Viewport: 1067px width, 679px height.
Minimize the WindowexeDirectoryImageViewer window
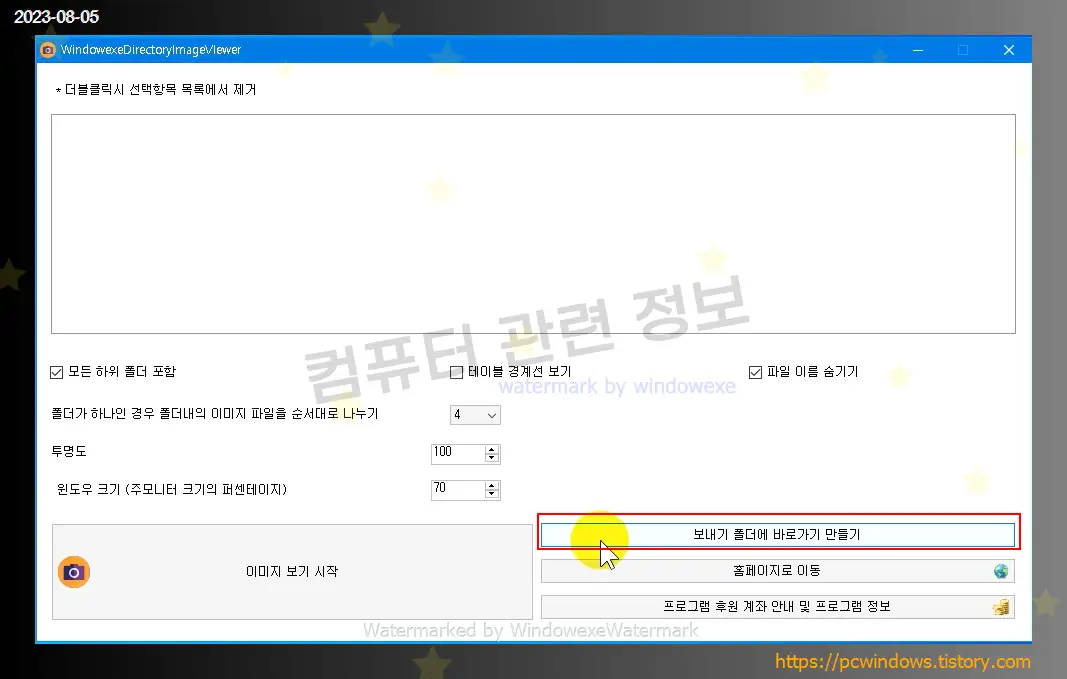[918, 50]
